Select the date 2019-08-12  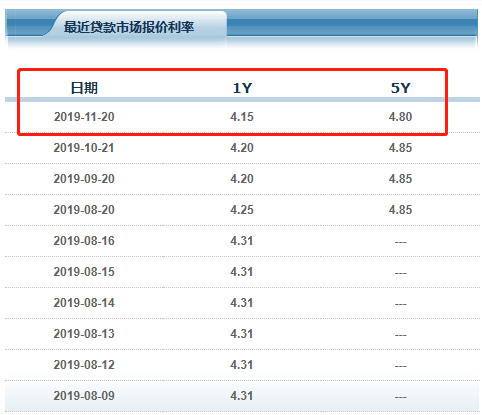coord(84,365)
